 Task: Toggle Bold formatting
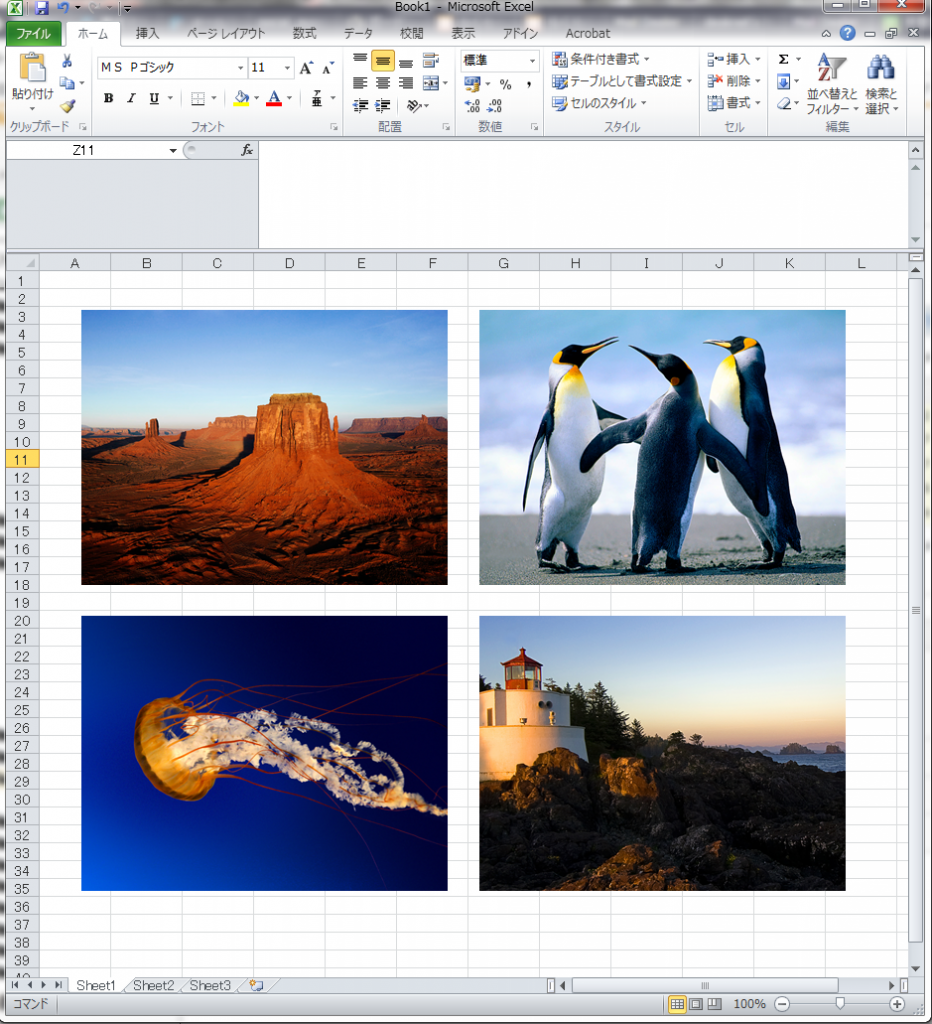pos(108,99)
